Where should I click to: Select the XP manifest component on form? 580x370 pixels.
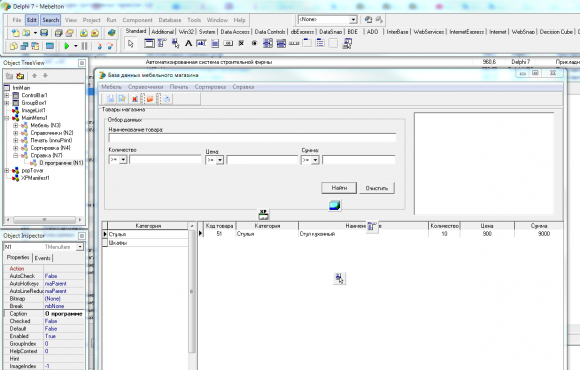263,215
